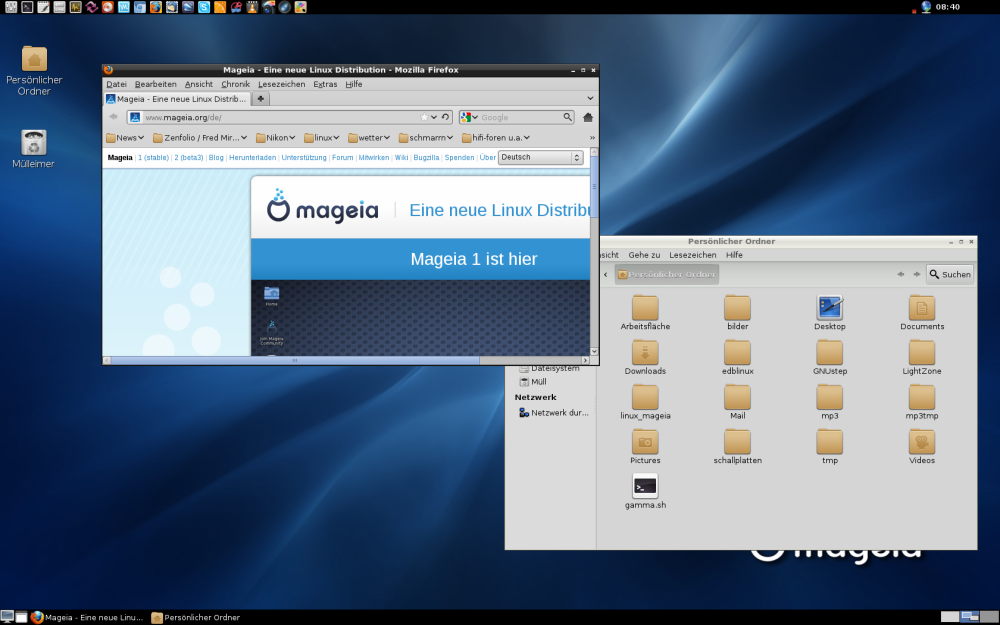Open the Bearbeiten menu in Firefox
The height and width of the screenshot is (625, 1000).
click(156, 84)
